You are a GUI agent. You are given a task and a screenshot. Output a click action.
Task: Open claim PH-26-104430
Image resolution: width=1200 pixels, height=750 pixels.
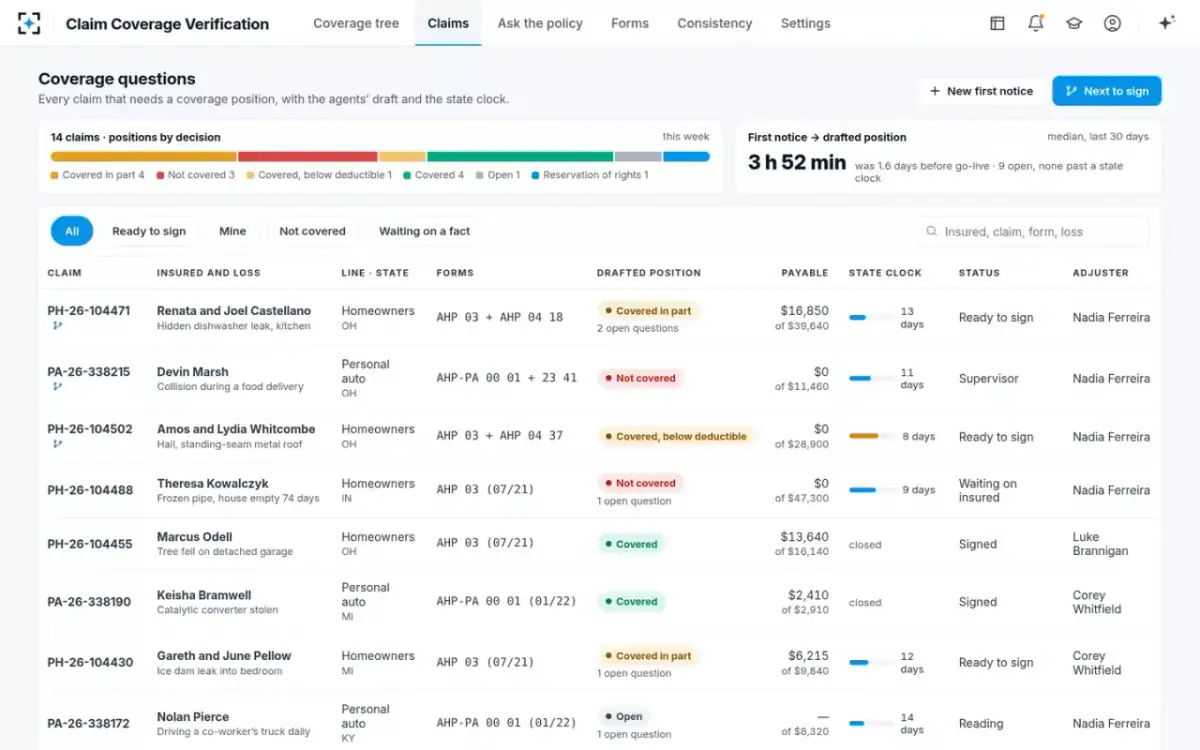tap(90, 662)
